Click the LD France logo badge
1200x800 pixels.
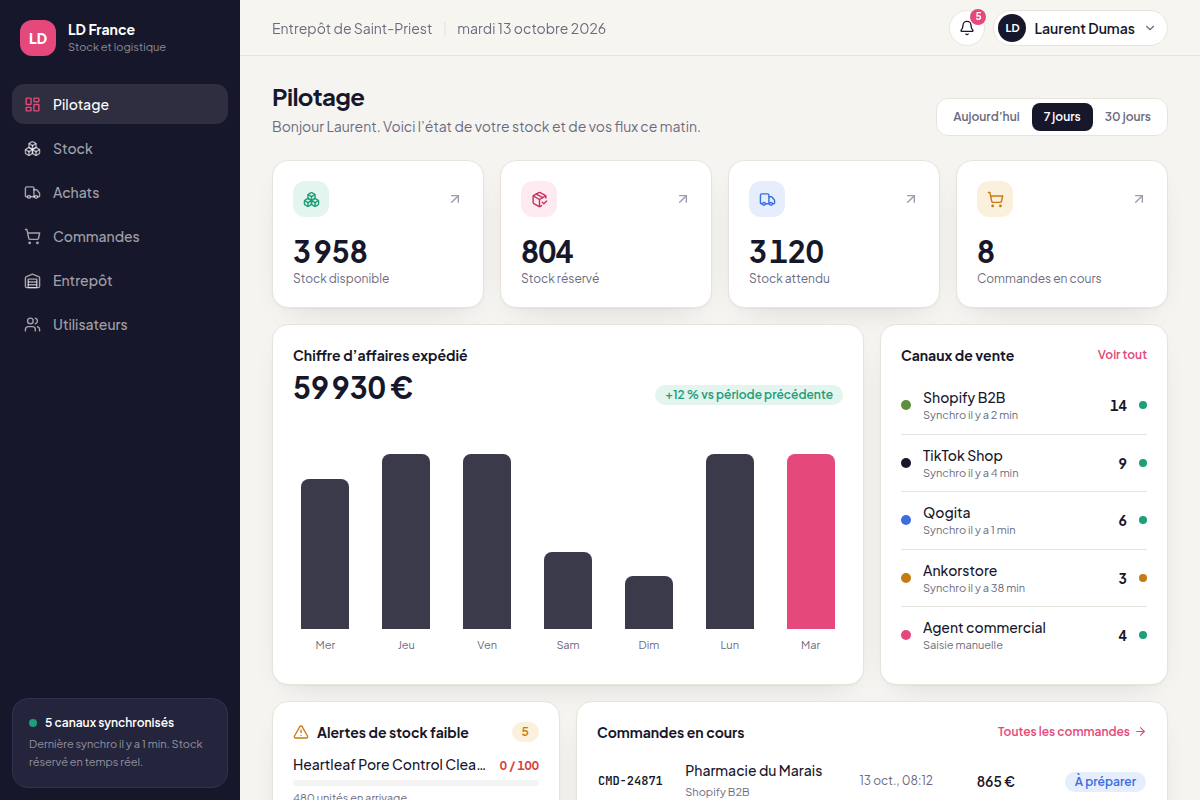tap(38, 38)
